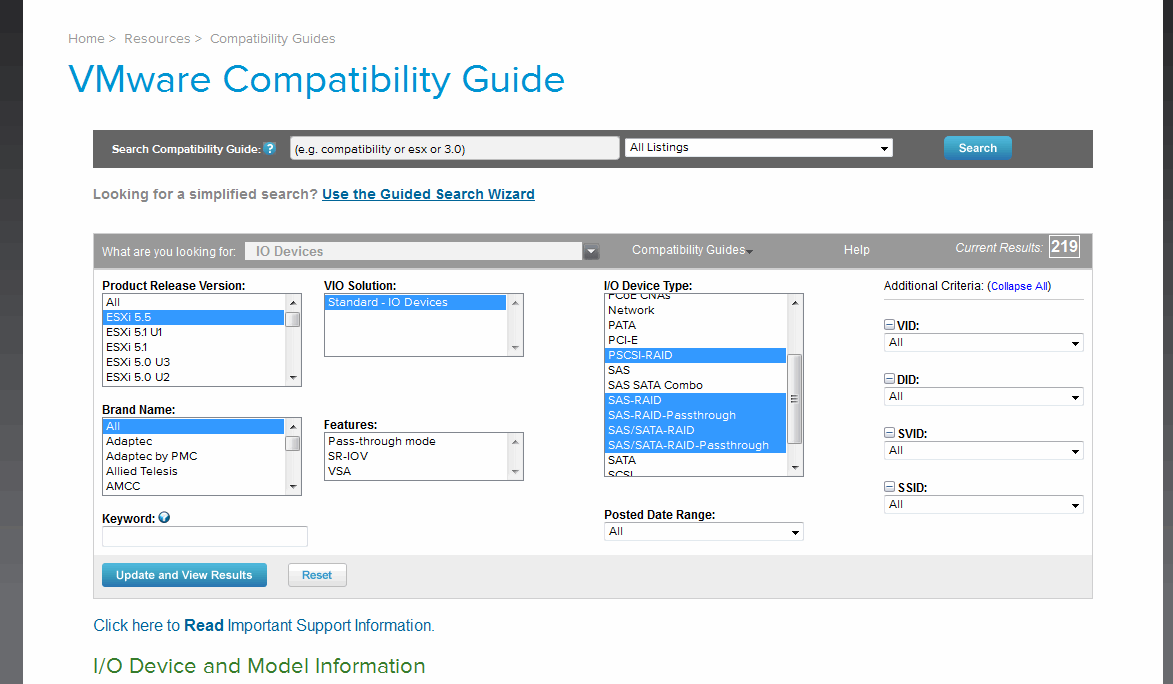This screenshot has height=684, width=1173.
Task: Select ESXi 5.0 U3 release version
Action: tap(193, 362)
